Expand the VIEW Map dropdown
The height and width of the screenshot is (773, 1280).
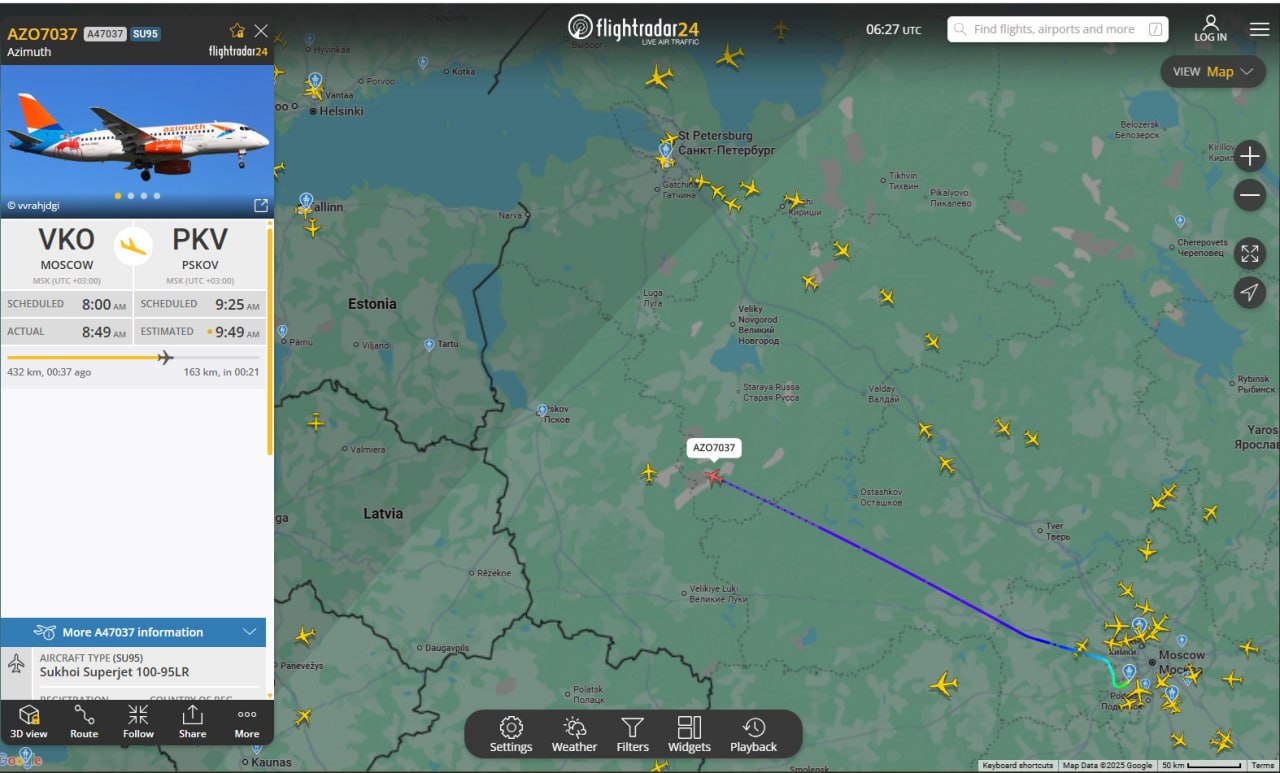point(1213,72)
